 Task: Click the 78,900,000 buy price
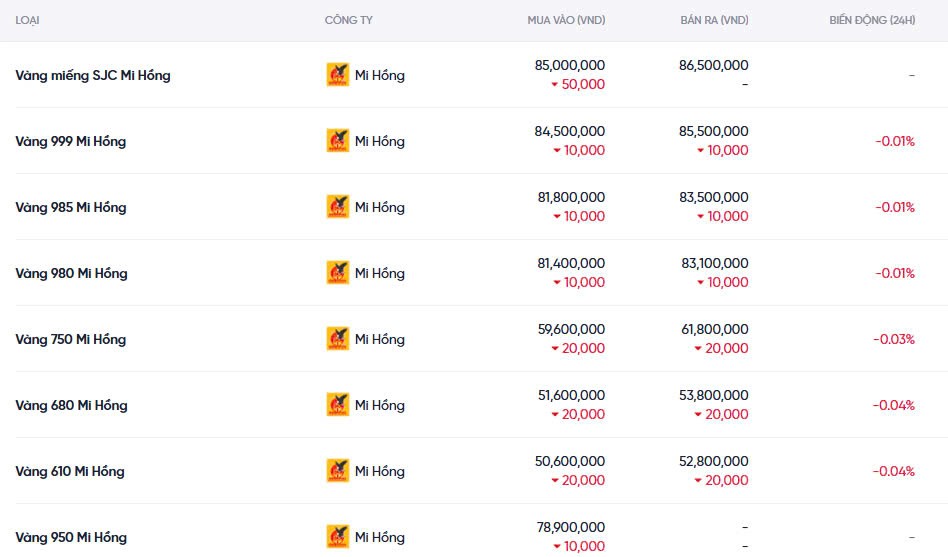tap(570, 527)
